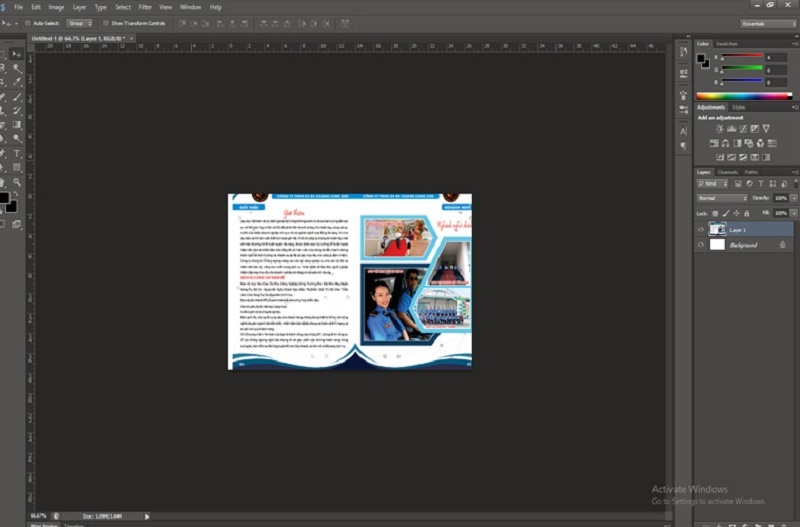Enable Show Transform Controls checkbox
The image size is (800, 527).
tap(106, 23)
